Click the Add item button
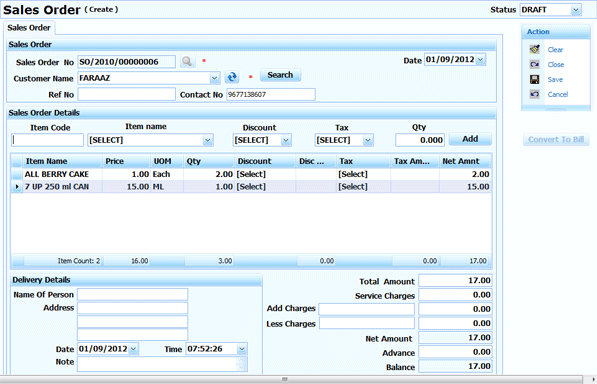Screen dimensions: 597x384 click(x=470, y=139)
